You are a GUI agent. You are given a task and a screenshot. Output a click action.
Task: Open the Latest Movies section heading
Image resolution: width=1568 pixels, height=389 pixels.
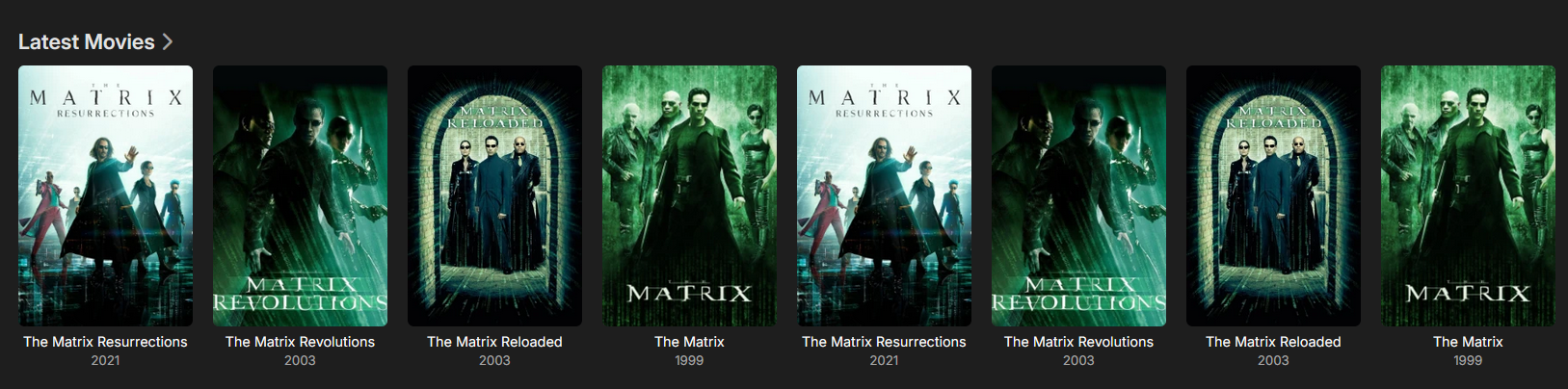tap(87, 41)
